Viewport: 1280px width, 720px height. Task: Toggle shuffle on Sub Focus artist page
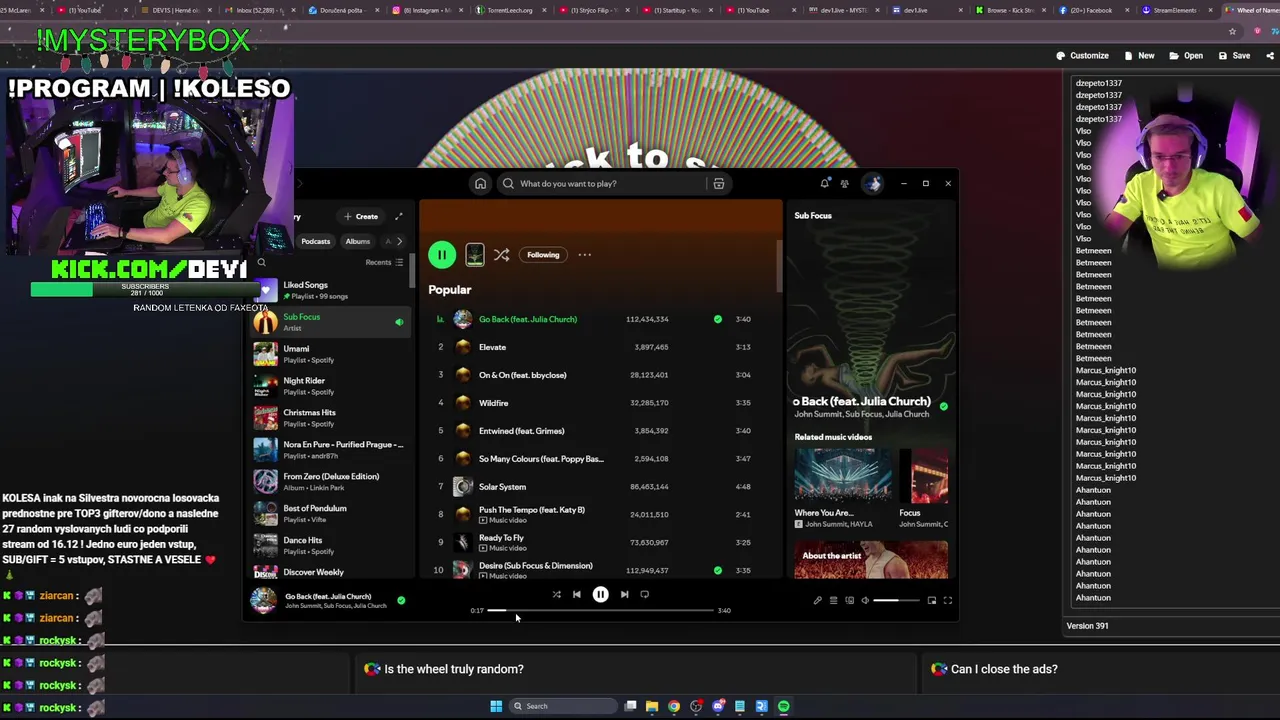coord(501,255)
